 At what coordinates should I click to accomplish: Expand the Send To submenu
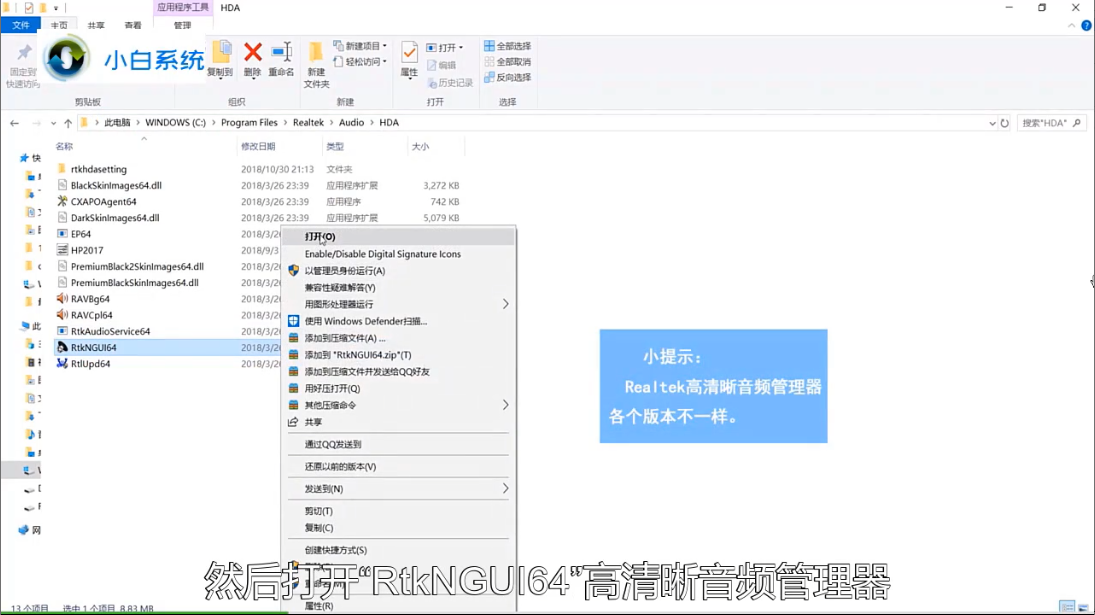(x=505, y=489)
